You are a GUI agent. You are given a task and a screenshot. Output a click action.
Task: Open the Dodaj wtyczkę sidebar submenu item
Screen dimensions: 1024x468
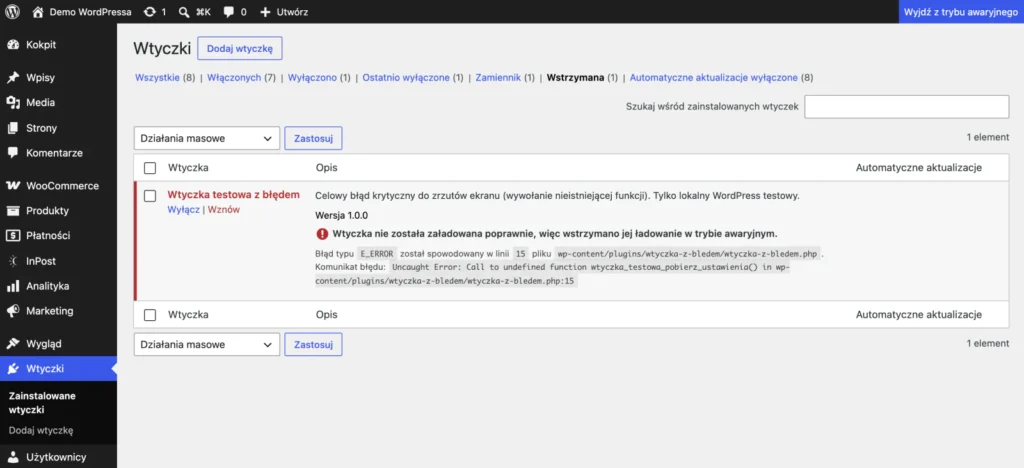click(x=41, y=430)
